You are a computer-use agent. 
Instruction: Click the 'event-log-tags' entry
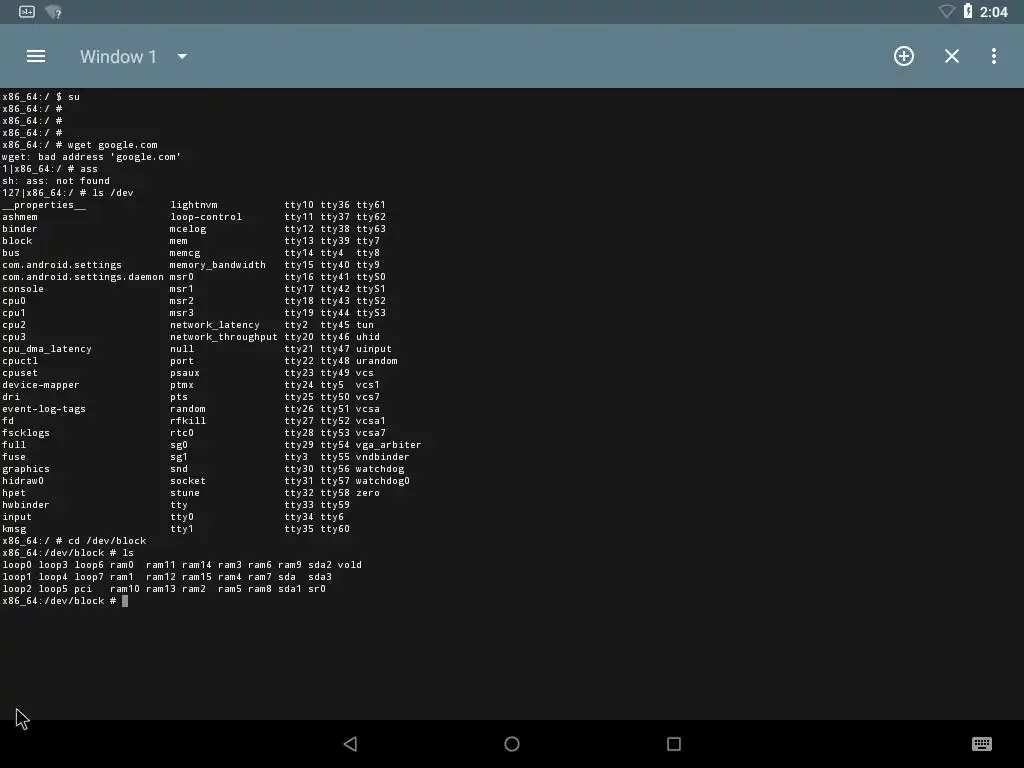tap(44, 409)
